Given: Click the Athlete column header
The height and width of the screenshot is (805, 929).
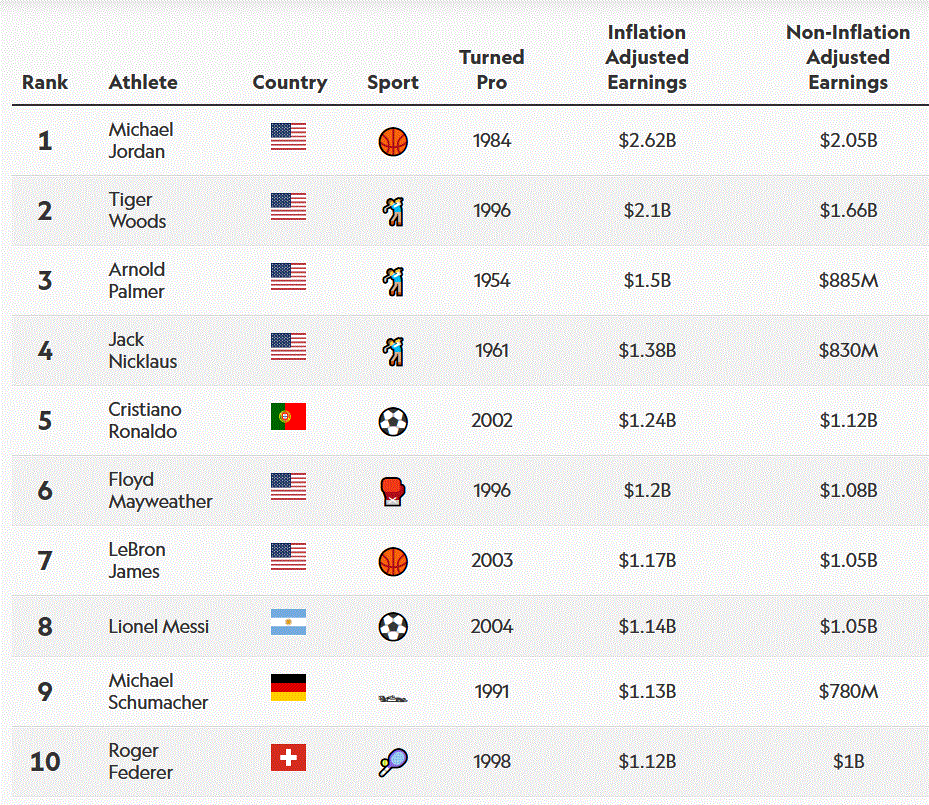Looking at the screenshot, I should tap(143, 82).
